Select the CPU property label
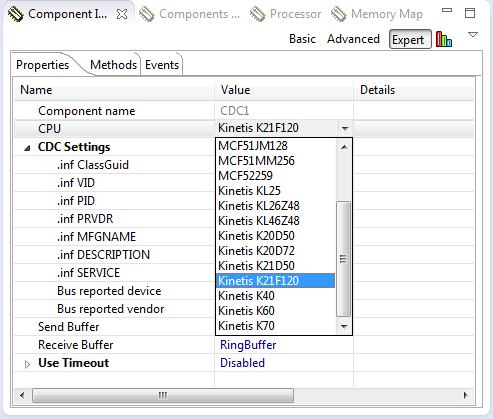 [x=49, y=129]
